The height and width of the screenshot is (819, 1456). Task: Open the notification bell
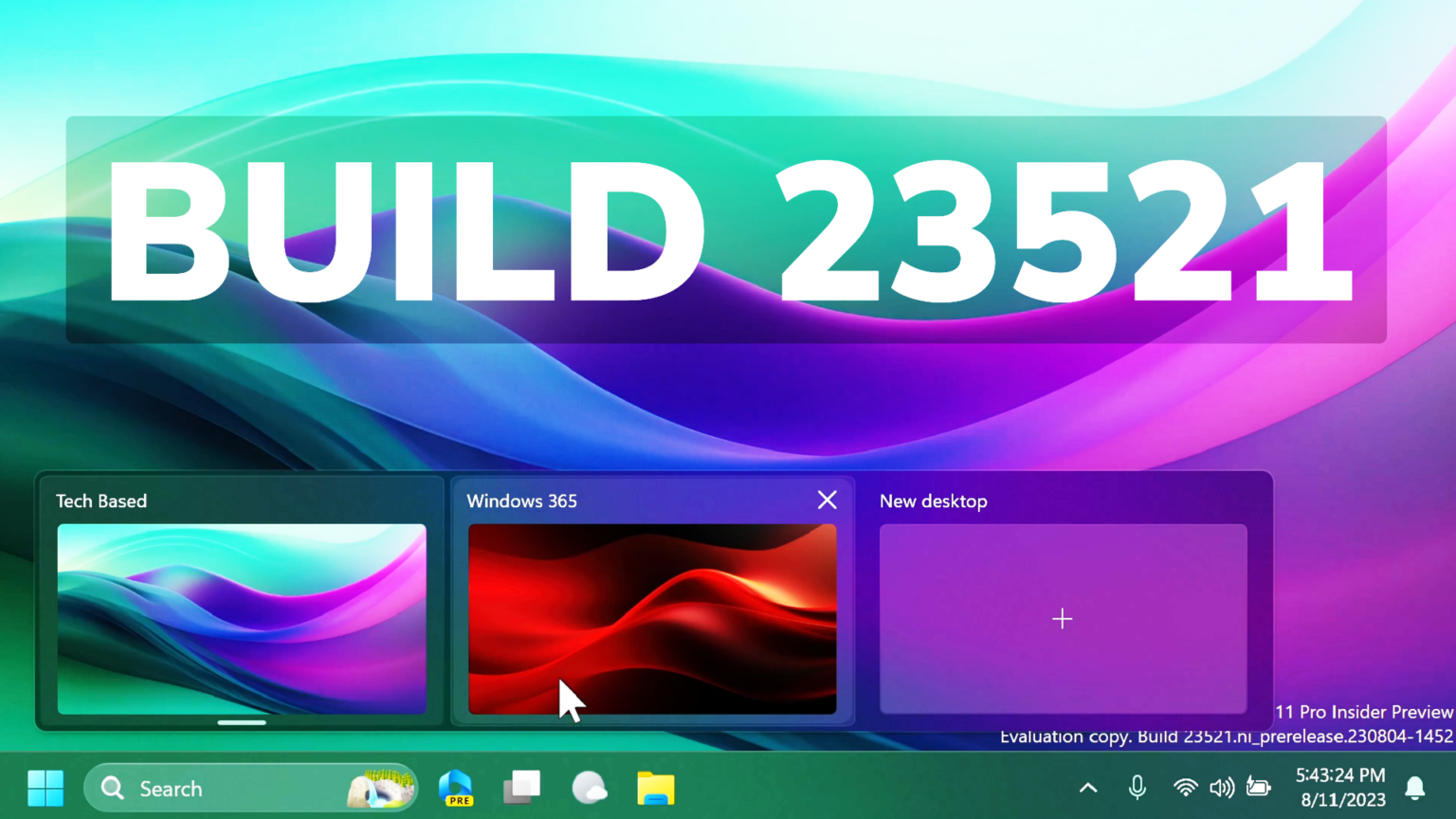coord(1414,788)
